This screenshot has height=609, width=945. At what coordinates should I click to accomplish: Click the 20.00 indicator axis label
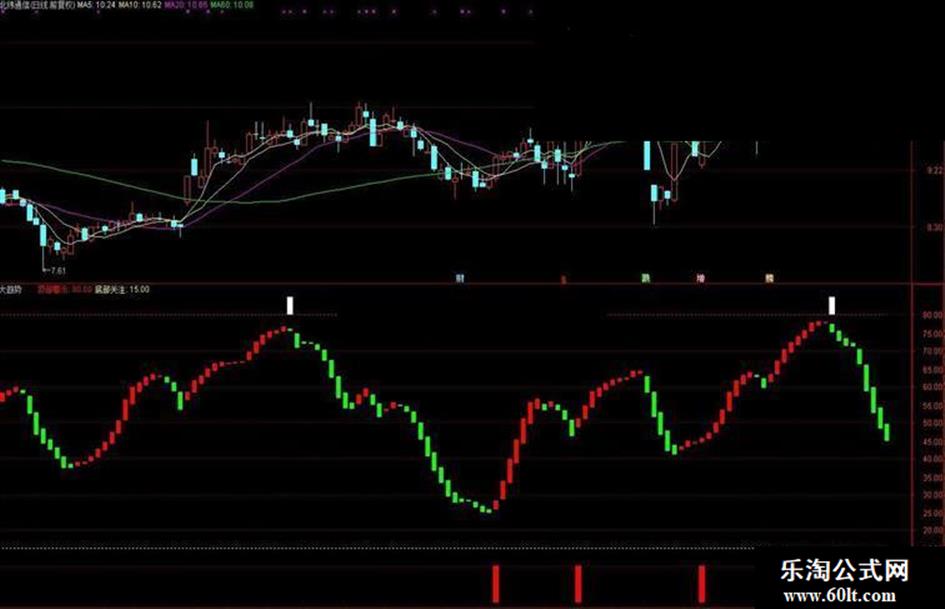point(932,531)
